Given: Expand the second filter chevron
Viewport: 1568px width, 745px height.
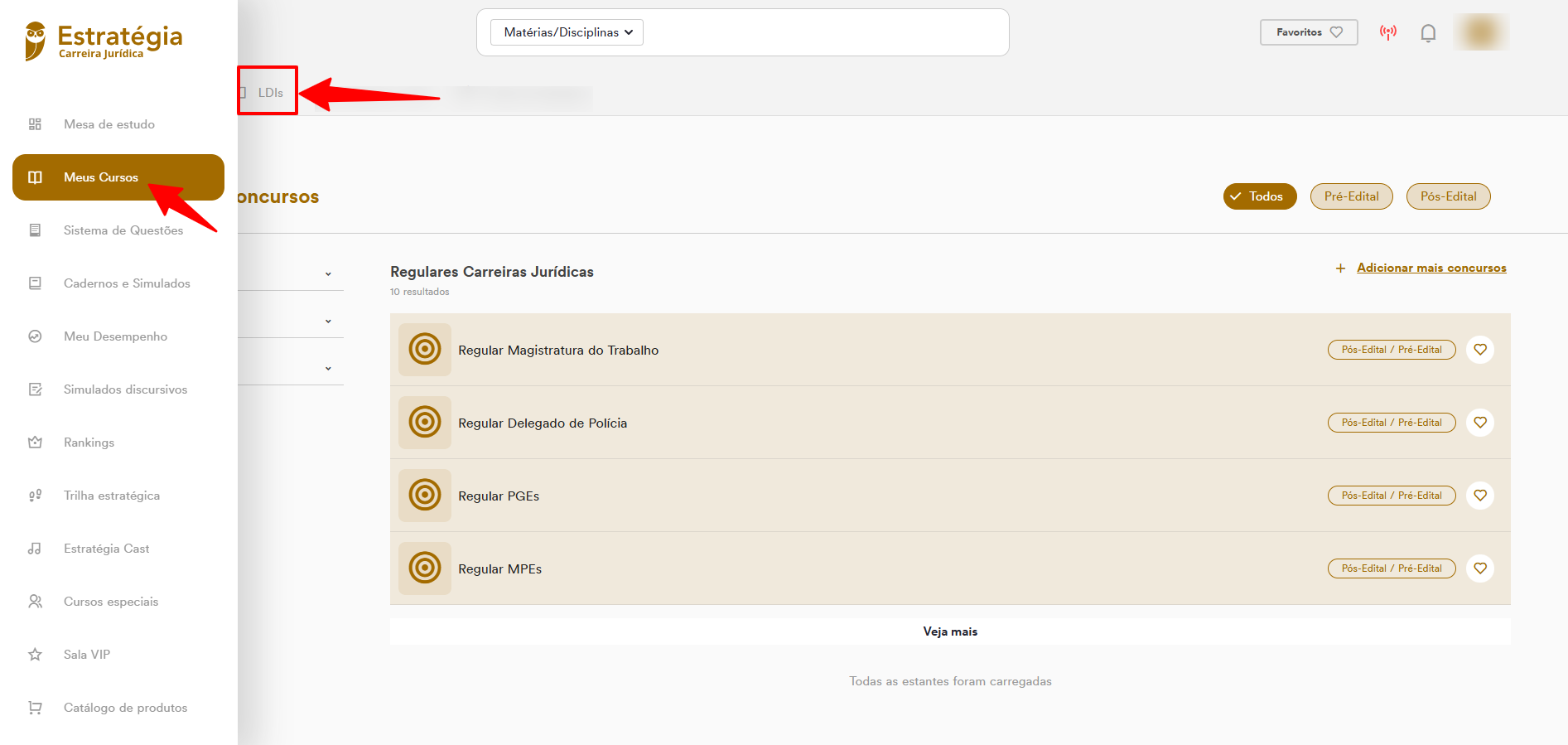Looking at the screenshot, I should [x=328, y=322].
